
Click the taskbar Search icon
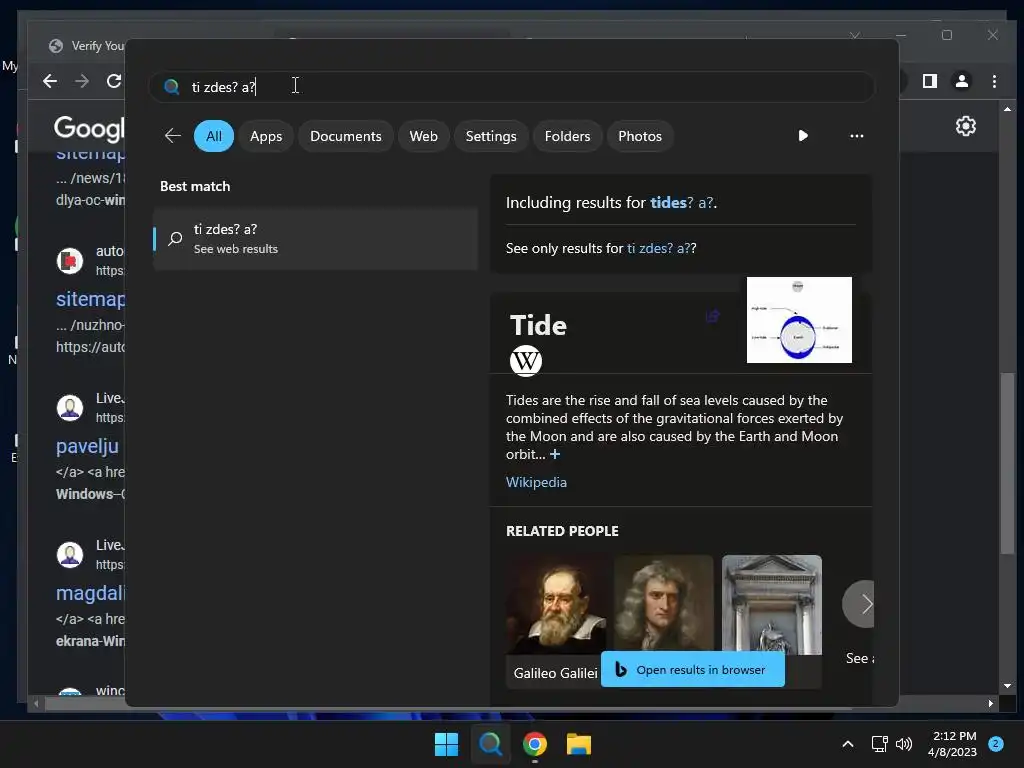(490, 744)
